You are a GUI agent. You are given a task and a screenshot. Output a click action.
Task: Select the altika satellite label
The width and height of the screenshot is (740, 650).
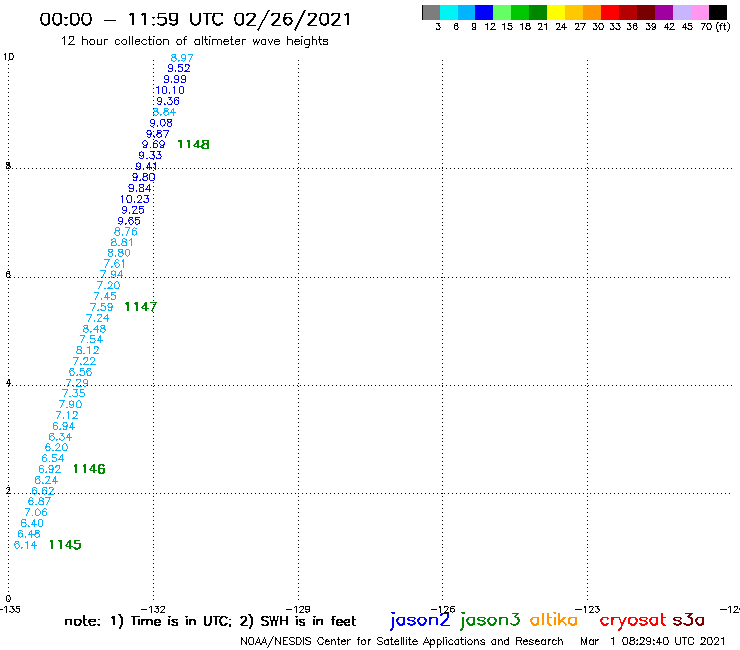(x=554, y=620)
